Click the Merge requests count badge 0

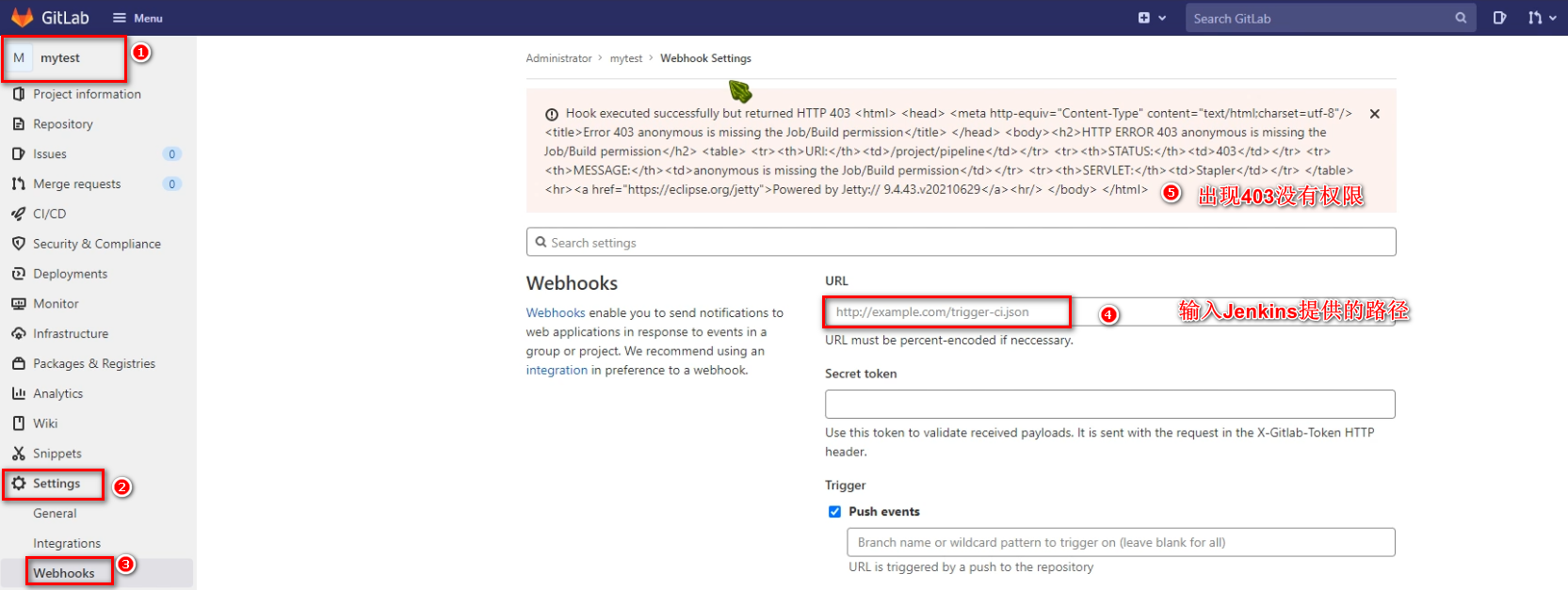[171, 184]
